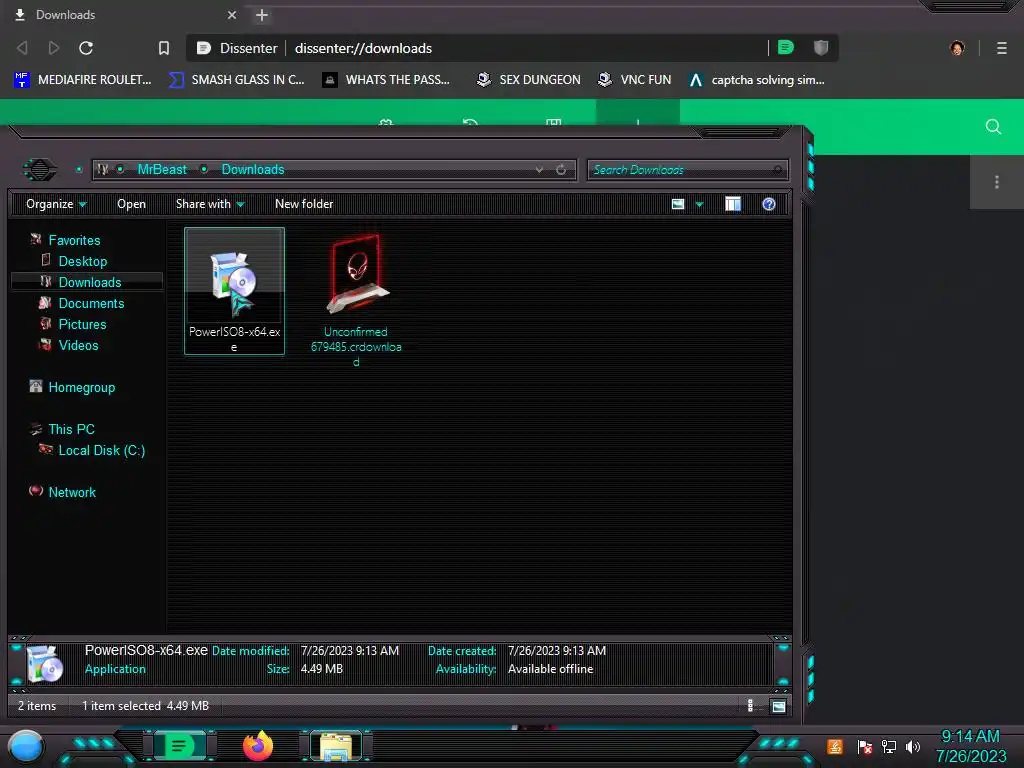The width and height of the screenshot is (1024, 768).
Task: Open Firefox from the taskbar
Action: point(258,746)
